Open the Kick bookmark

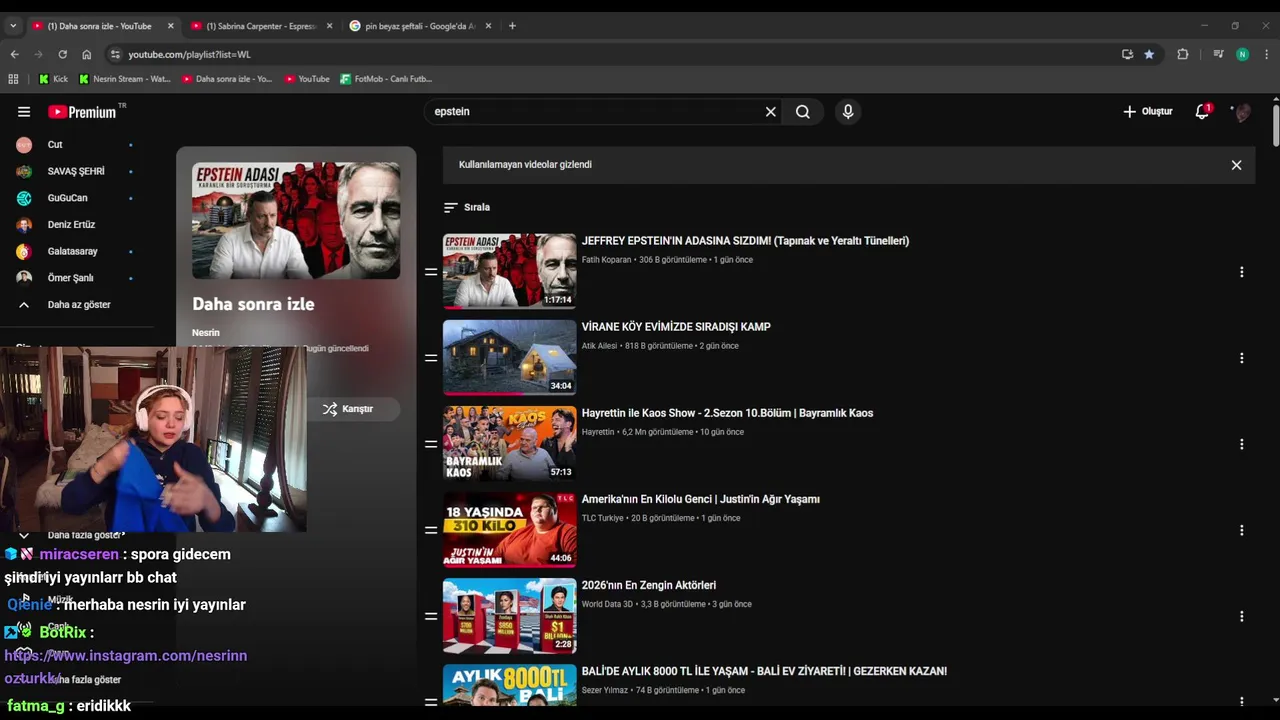53,79
